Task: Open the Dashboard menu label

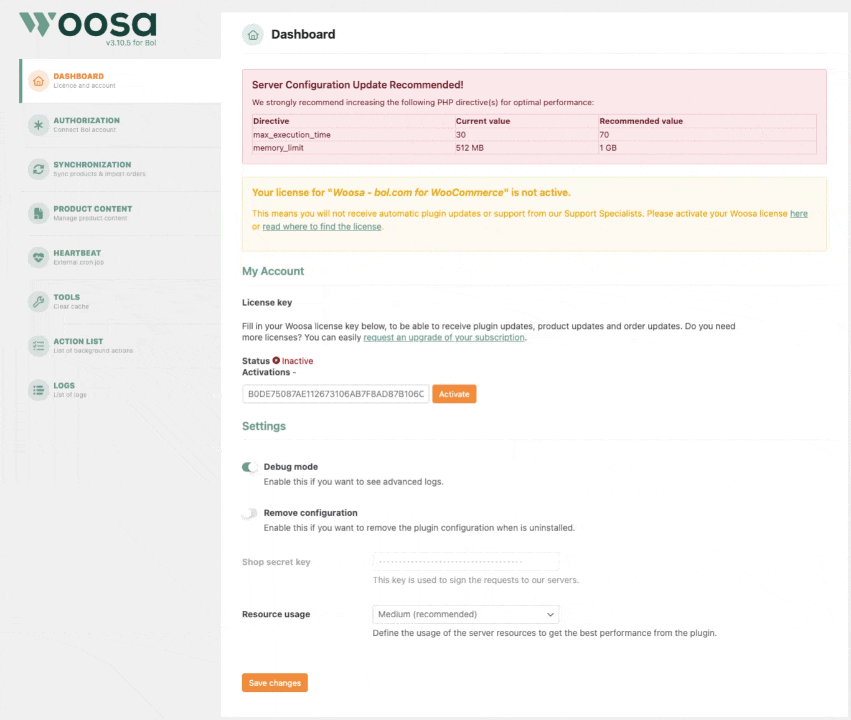Action: tap(79, 76)
